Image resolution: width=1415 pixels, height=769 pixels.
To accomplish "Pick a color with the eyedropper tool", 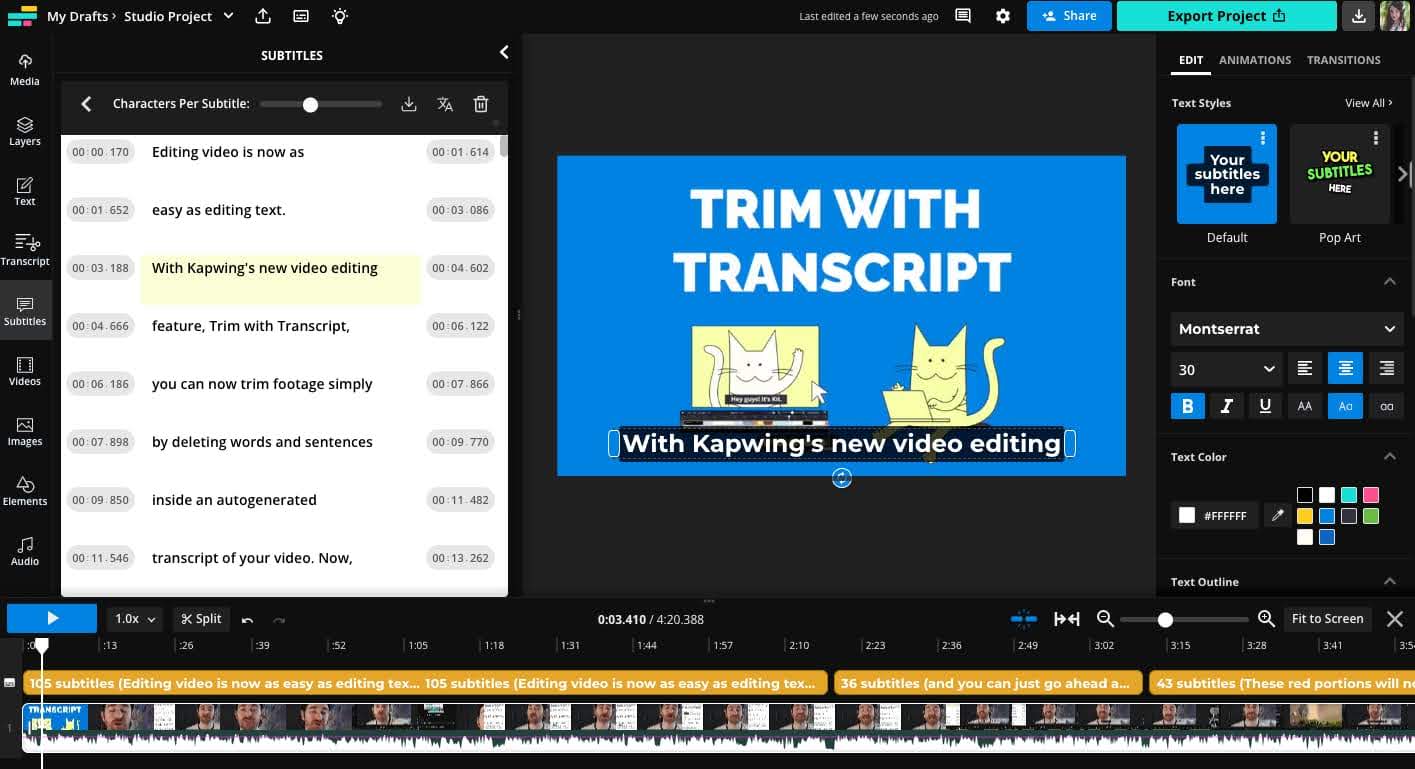I will (1276, 515).
